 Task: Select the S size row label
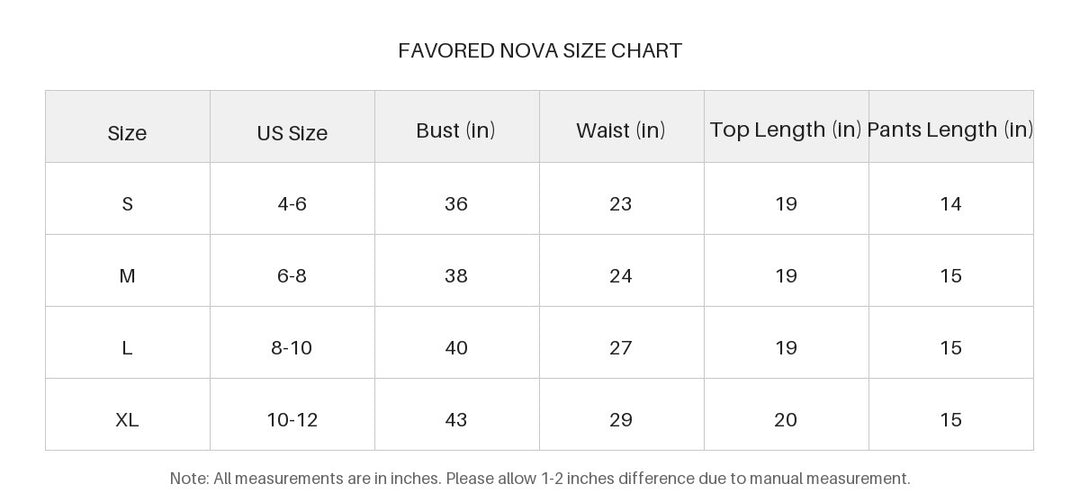[127, 204]
